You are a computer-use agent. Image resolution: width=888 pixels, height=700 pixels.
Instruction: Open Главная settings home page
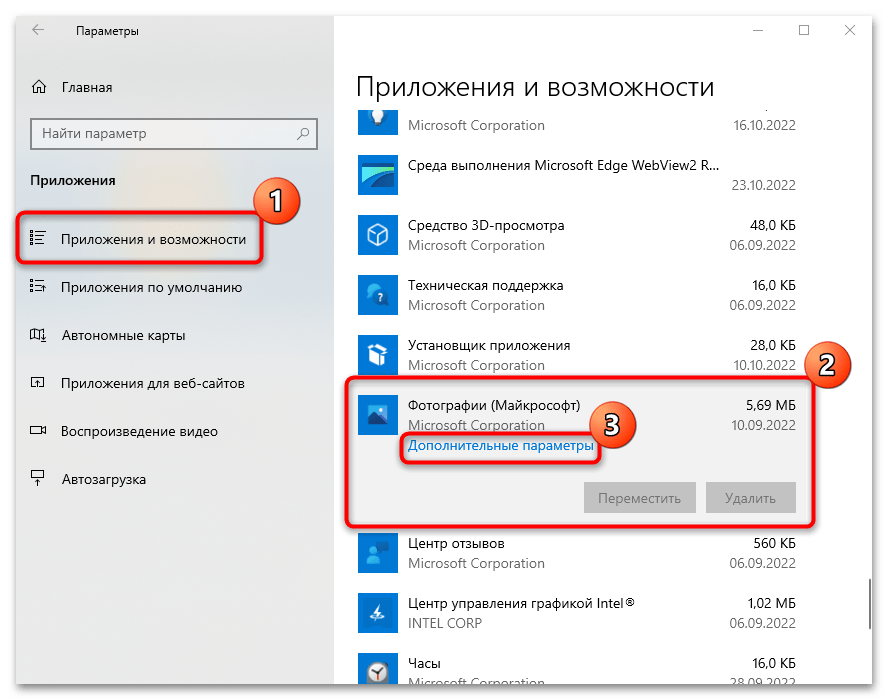pos(87,88)
